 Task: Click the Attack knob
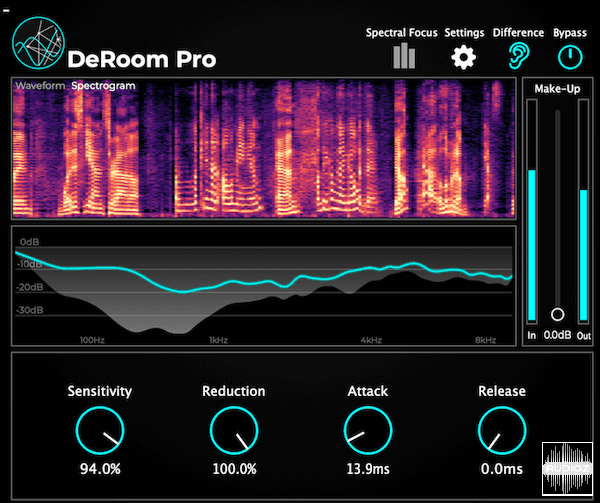coord(368,430)
